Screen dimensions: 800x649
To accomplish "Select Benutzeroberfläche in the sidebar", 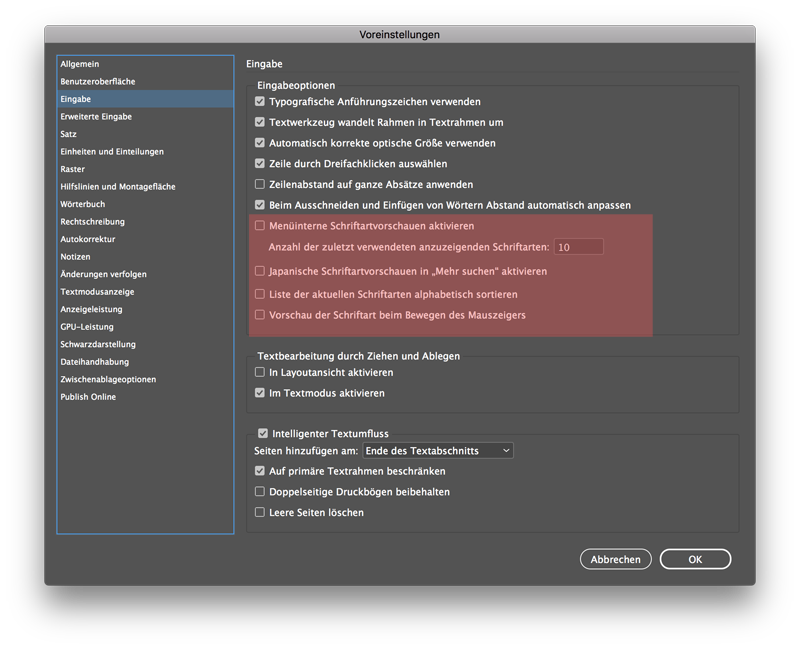I will coord(145,82).
